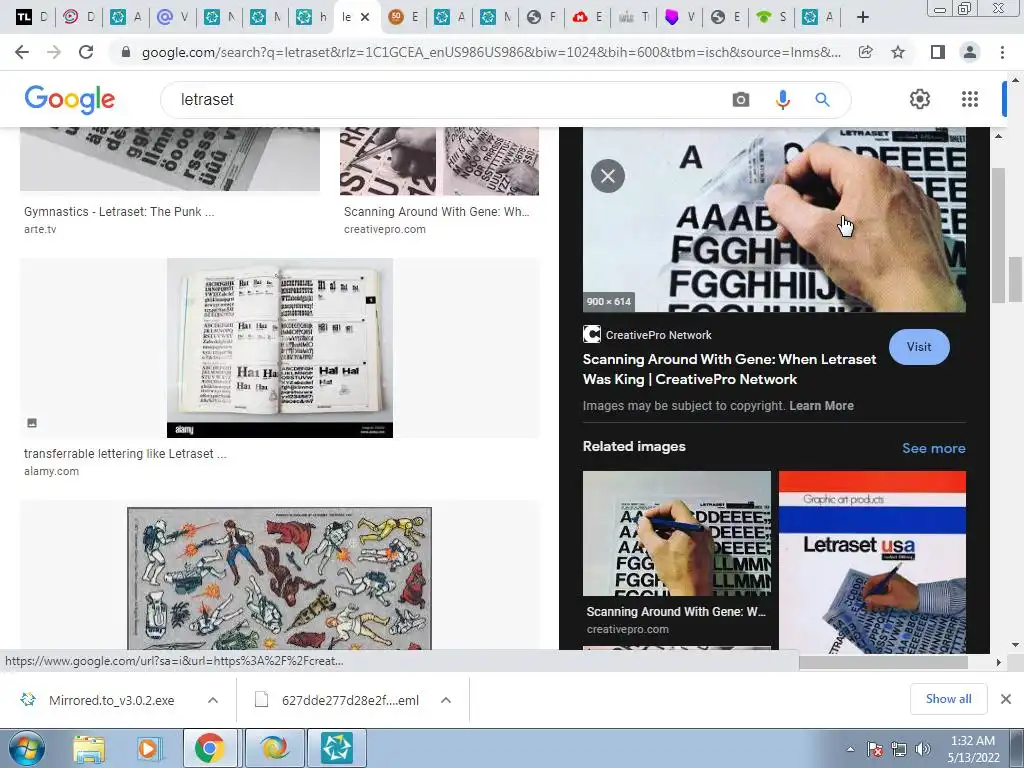The height and width of the screenshot is (768, 1024).
Task: Open a new browser tab
Action: click(863, 18)
